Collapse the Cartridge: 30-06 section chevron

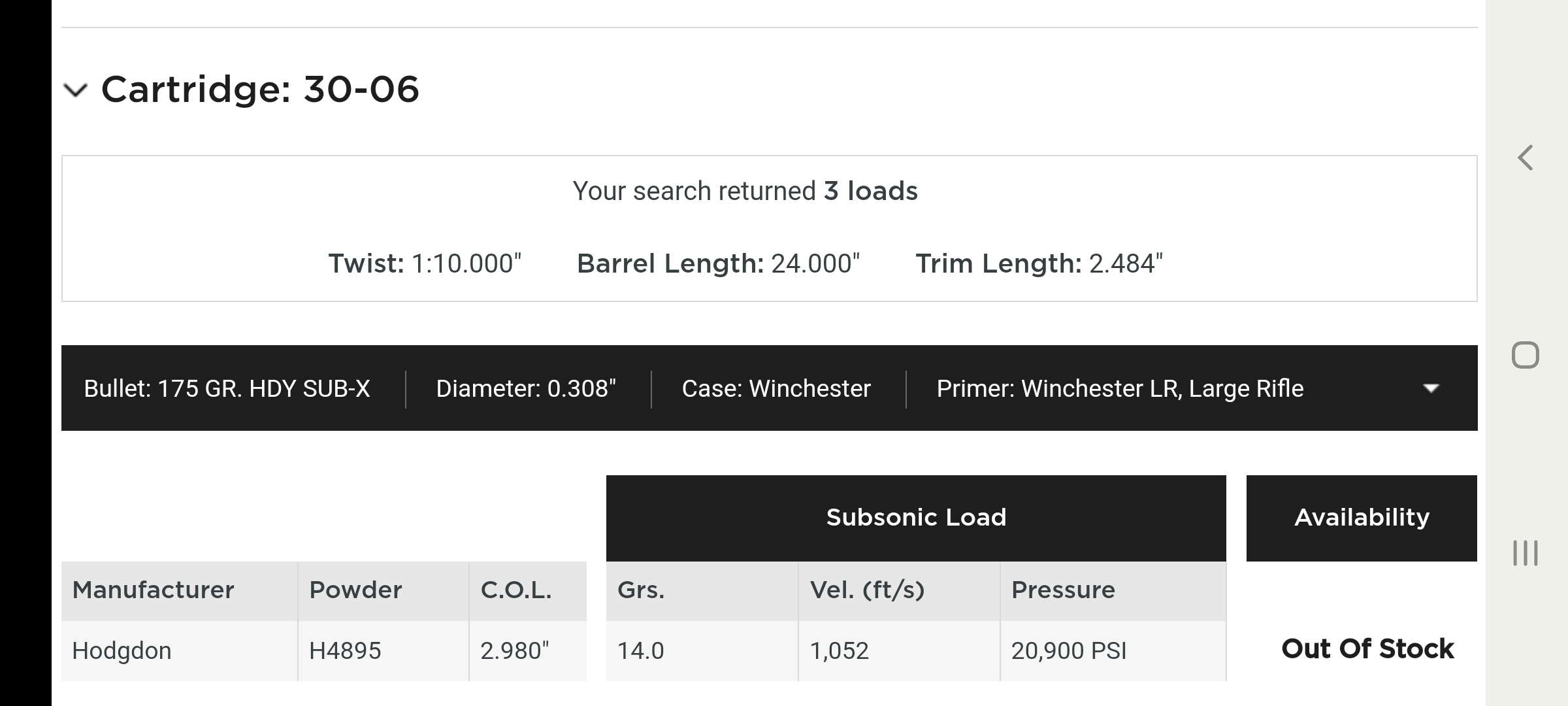76,90
